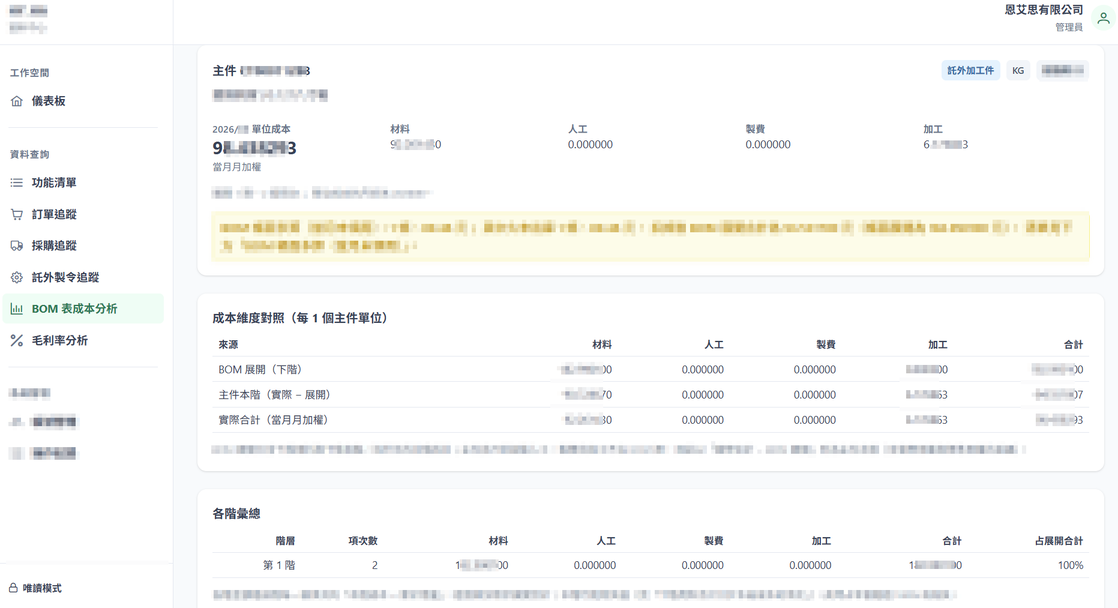The height and width of the screenshot is (608, 1118).
Task: Click the 合計 column header in 成本維度對照
Action: click(1073, 344)
